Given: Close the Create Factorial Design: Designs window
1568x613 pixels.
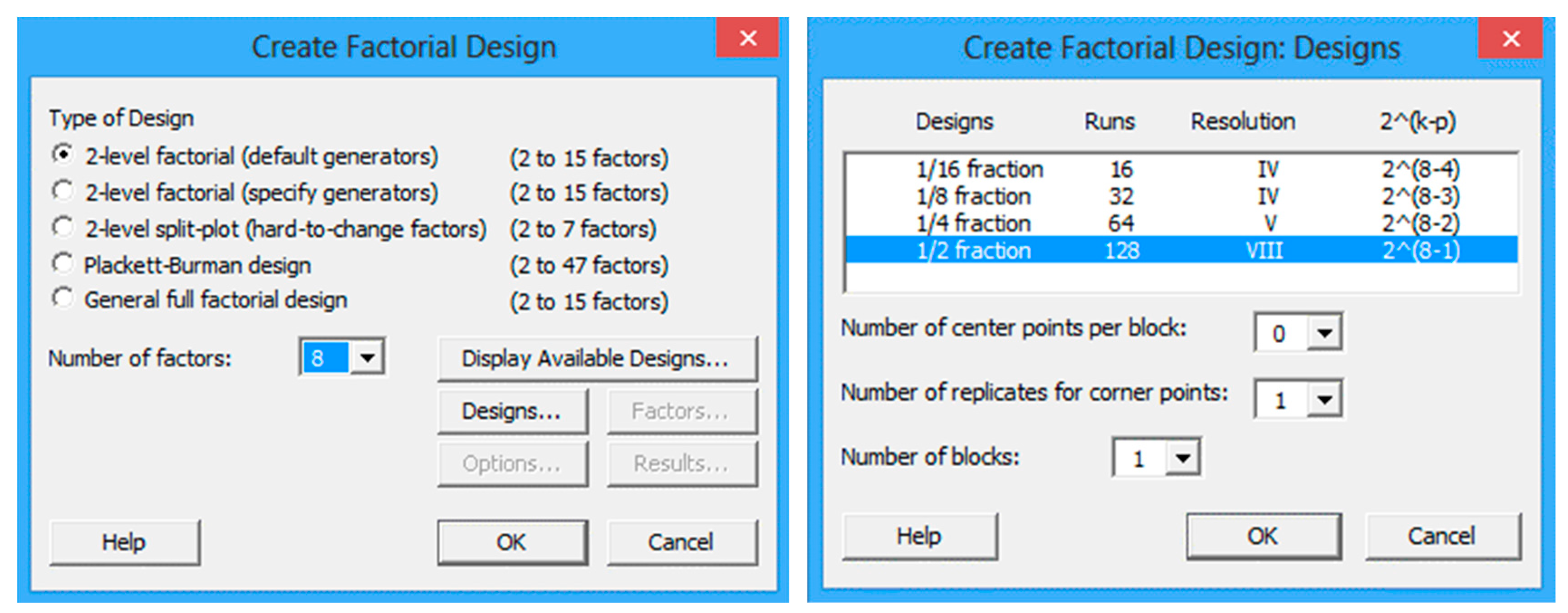Looking at the screenshot, I should click(1510, 39).
